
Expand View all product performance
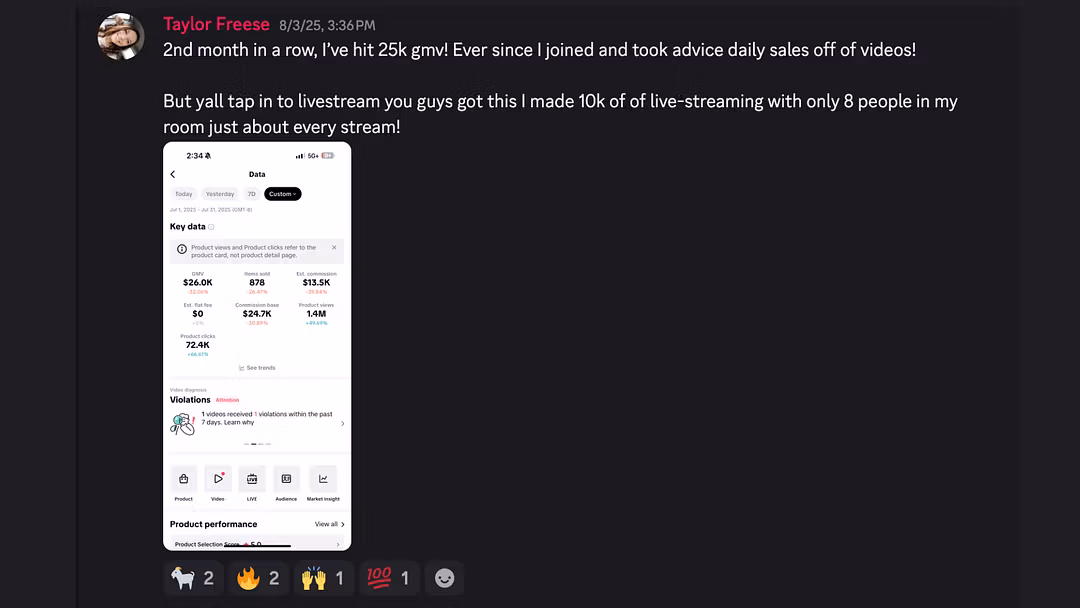(x=330, y=524)
